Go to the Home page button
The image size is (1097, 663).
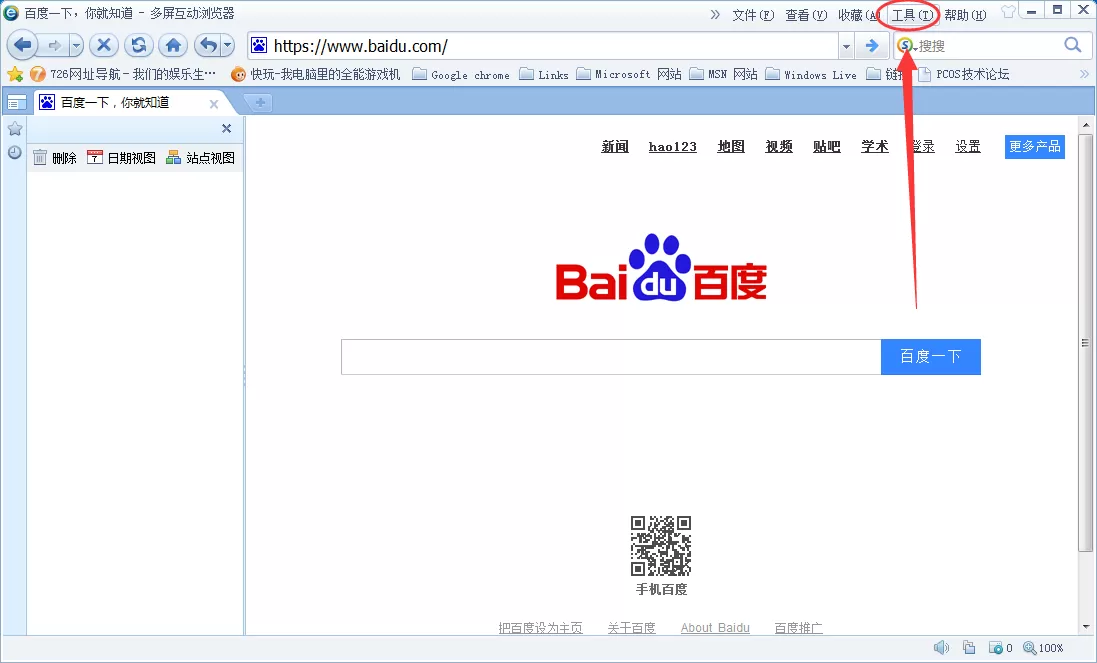(x=174, y=45)
